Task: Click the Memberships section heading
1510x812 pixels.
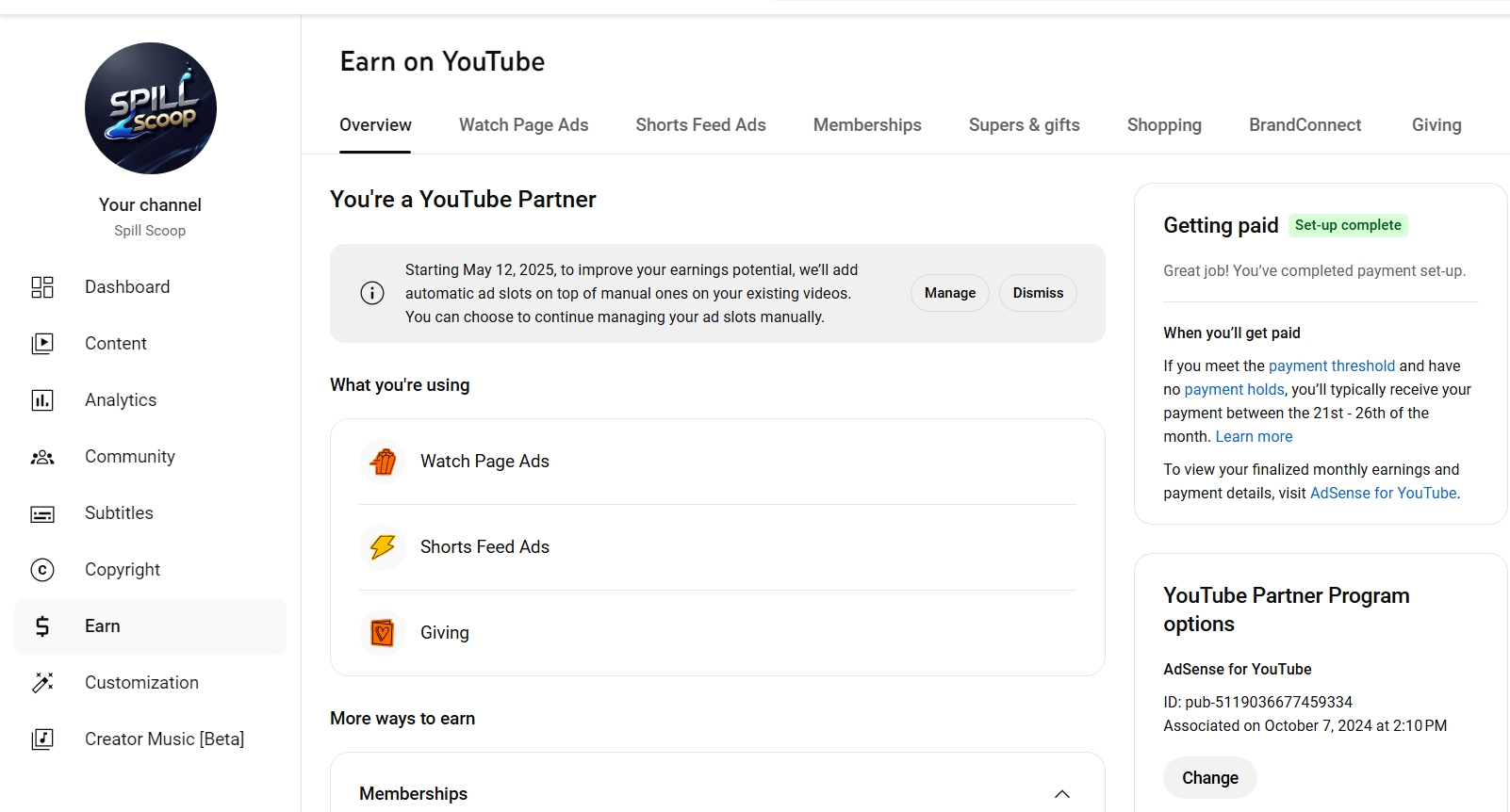Action: pos(413,794)
